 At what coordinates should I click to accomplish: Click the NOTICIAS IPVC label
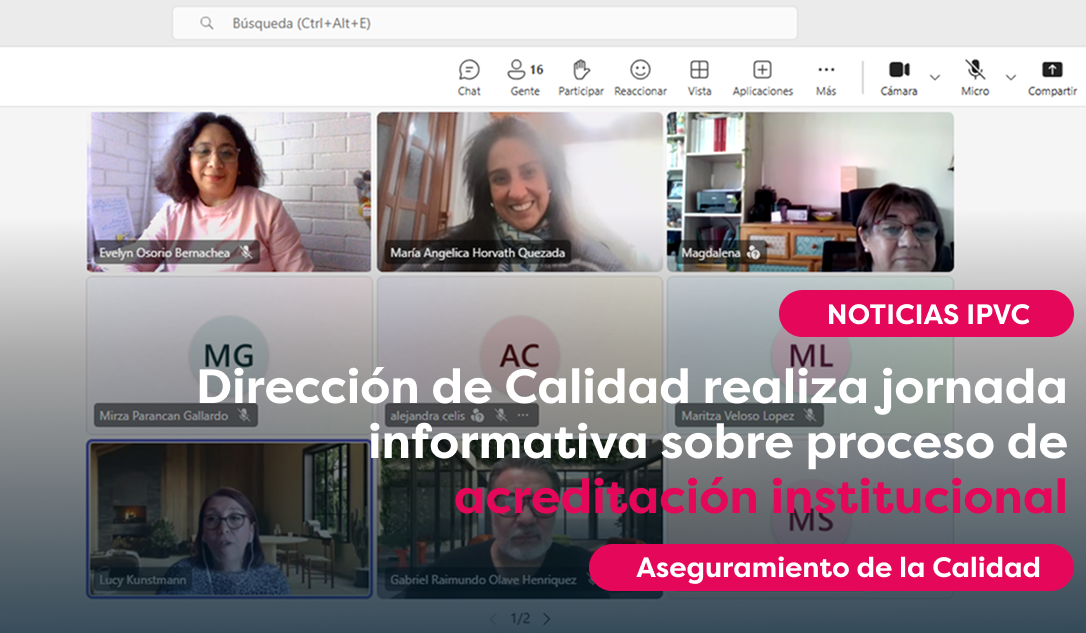926,314
